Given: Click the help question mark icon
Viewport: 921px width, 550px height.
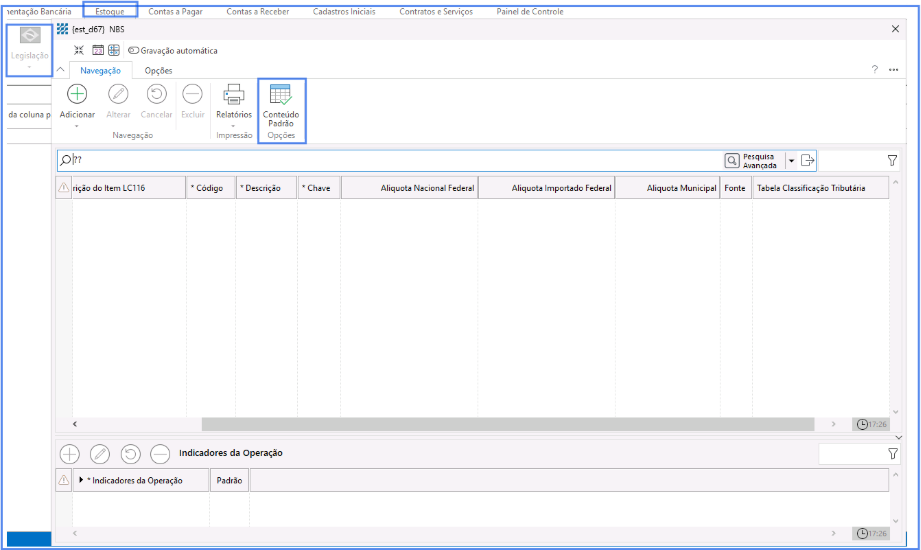Looking at the screenshot, I should click(x=874, y=70).
